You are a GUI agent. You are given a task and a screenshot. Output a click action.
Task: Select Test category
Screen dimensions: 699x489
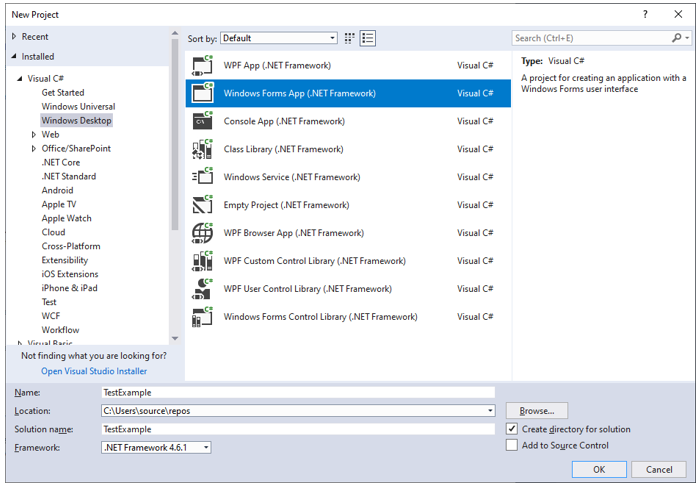49,302
